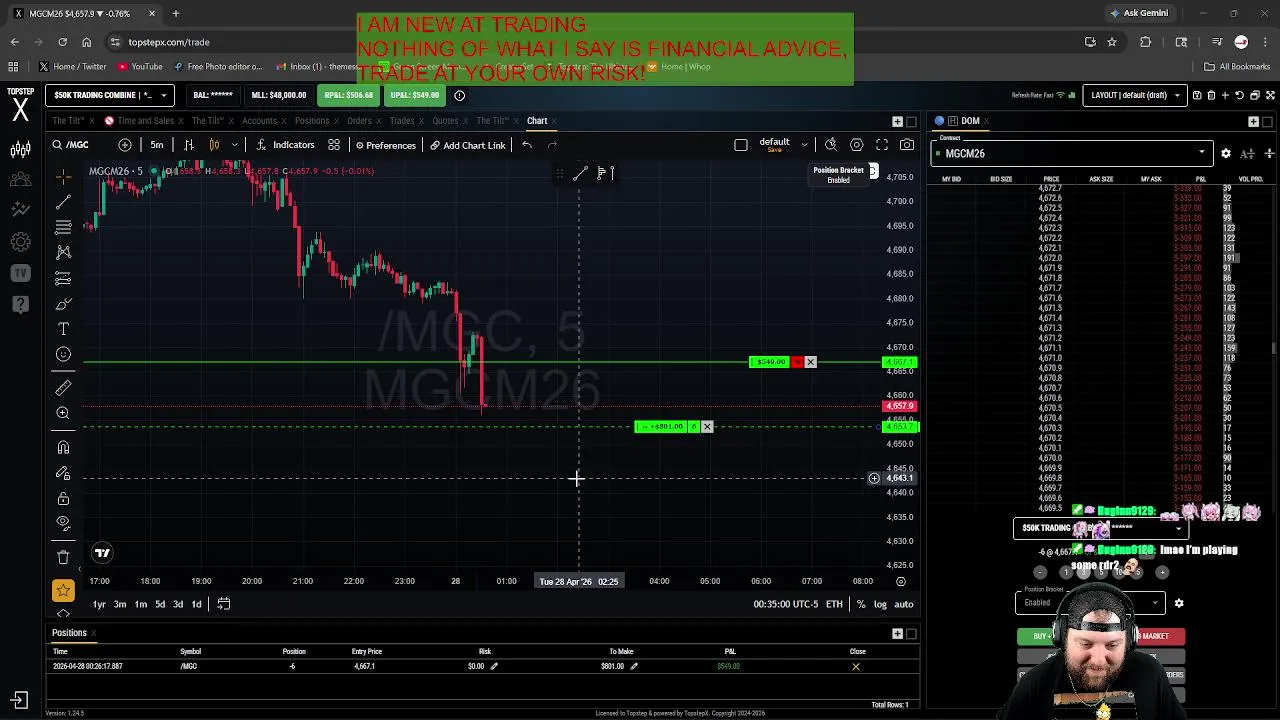Switch to the Quotes tab
Screen dimensions: 1280x720
[445, 121]
